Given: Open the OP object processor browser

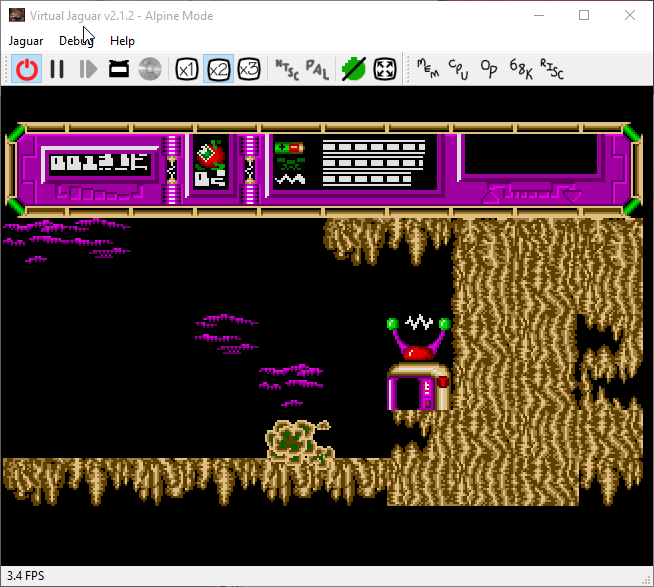Looking at the screenshot, I should pos(489,69).
